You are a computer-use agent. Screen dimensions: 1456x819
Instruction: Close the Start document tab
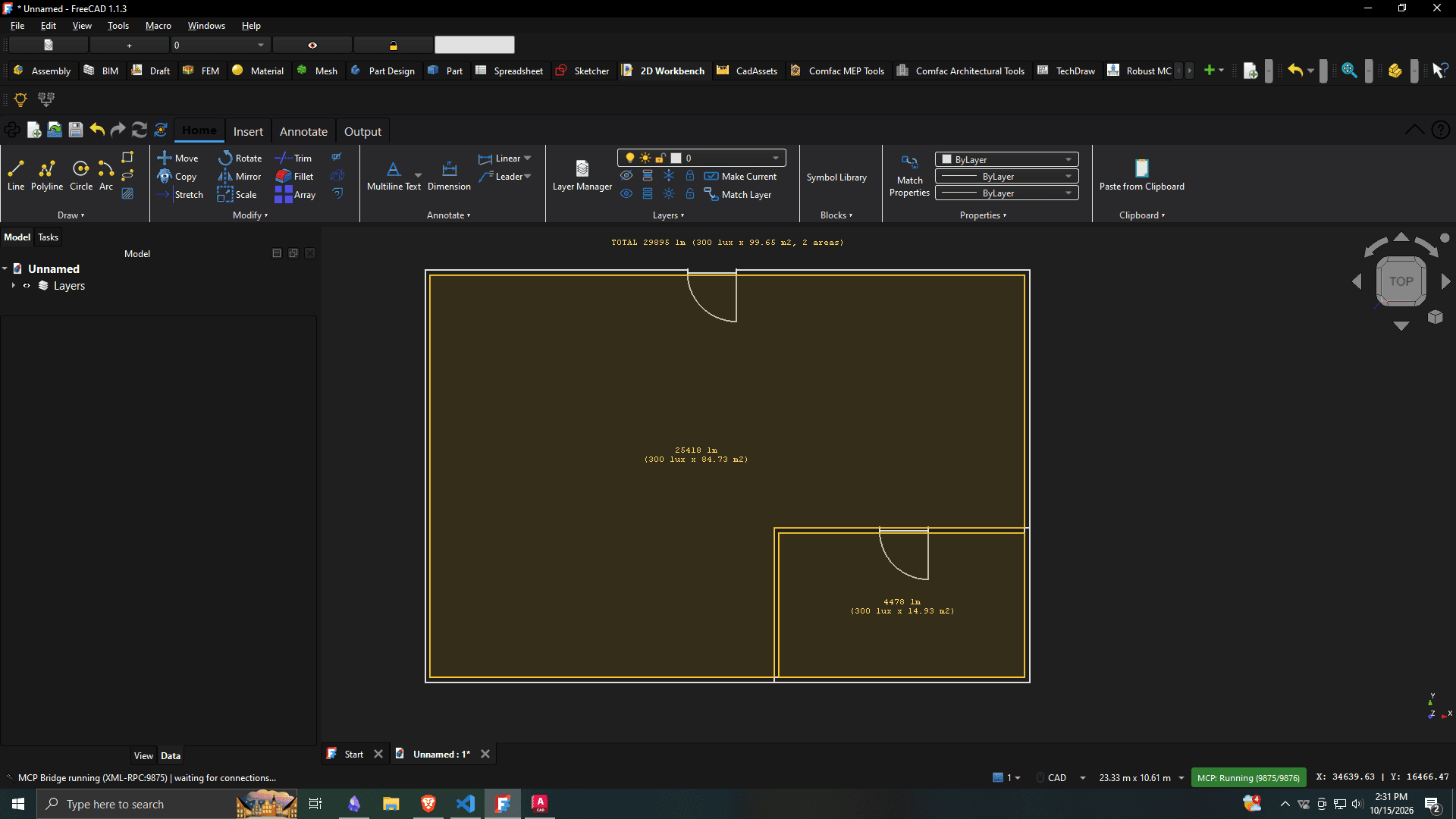(x=378, y=754)
